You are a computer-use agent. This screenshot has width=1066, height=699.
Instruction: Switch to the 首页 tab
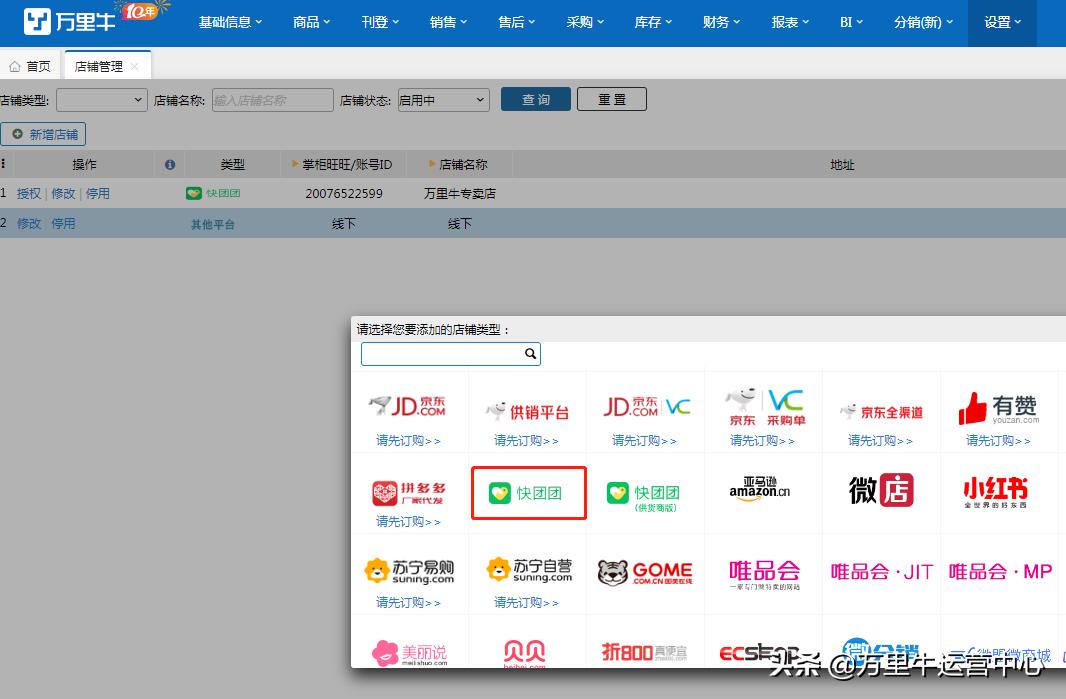tap(30, 65)
